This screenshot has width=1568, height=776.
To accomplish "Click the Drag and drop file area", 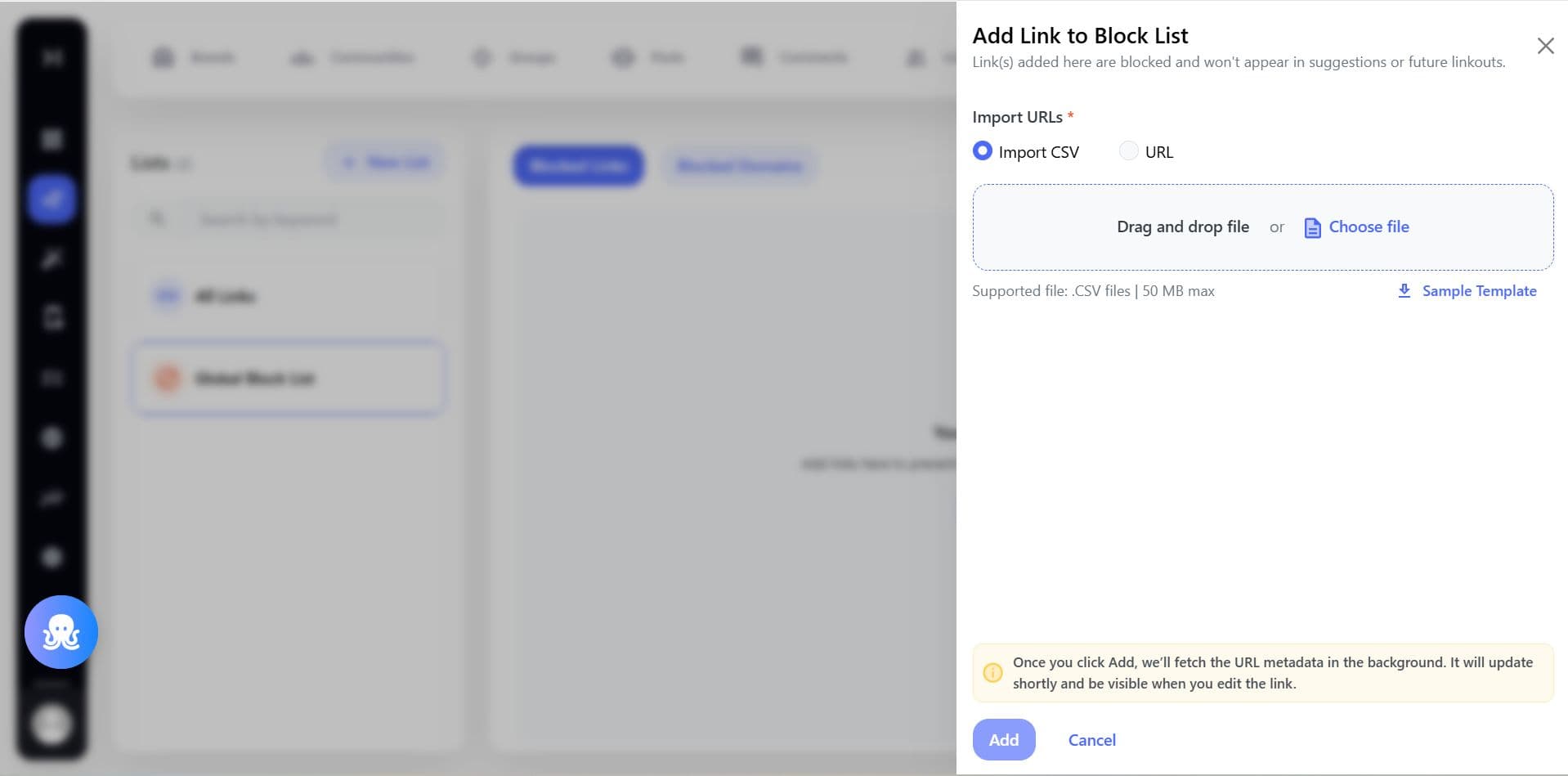I will pos(1263,227).
